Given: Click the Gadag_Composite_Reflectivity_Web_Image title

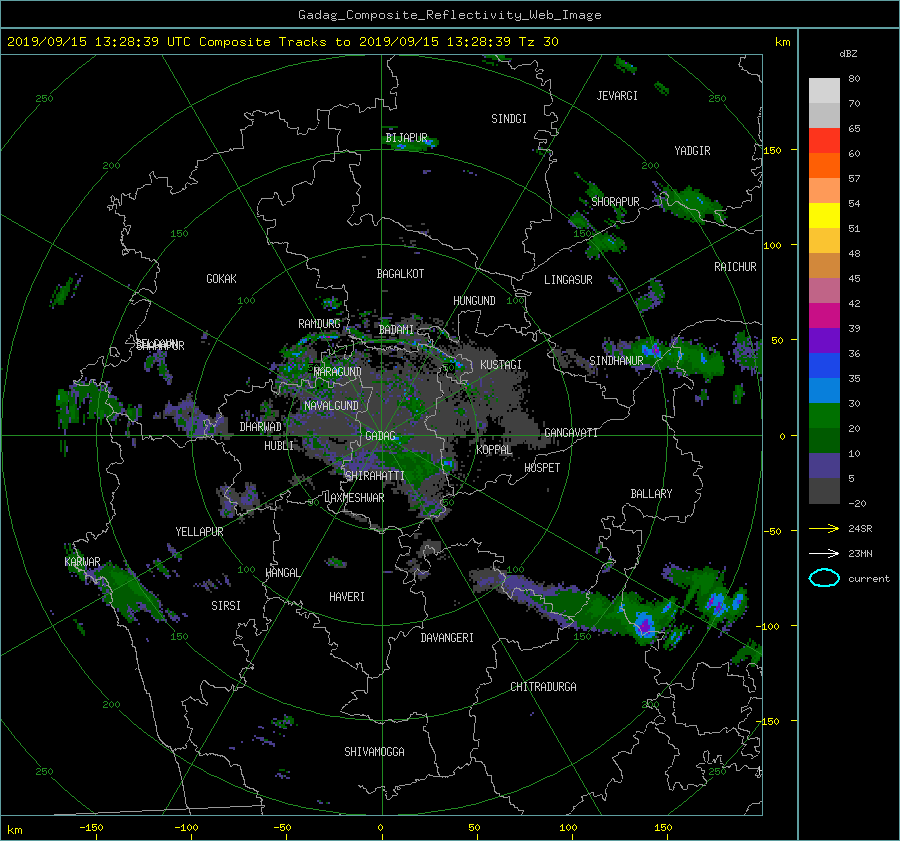Looking at the screenshot, I should (x=449, y=15).
